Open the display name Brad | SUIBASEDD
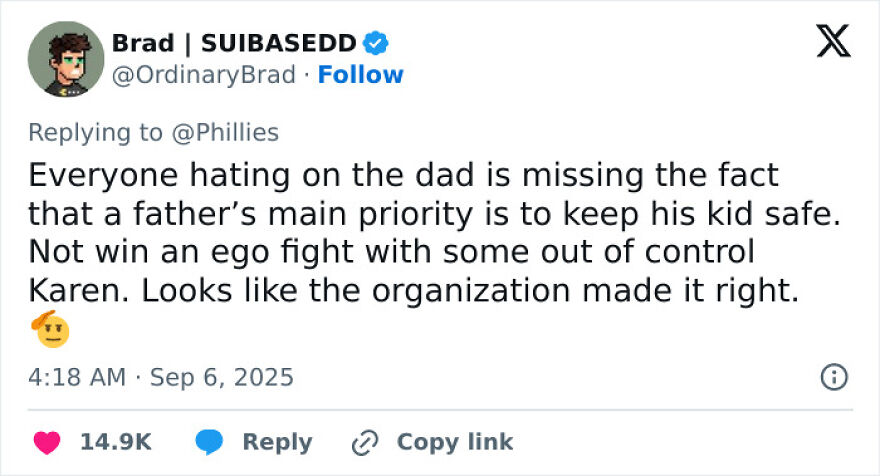Screen dimensions: 880x476 coord(234,43)
